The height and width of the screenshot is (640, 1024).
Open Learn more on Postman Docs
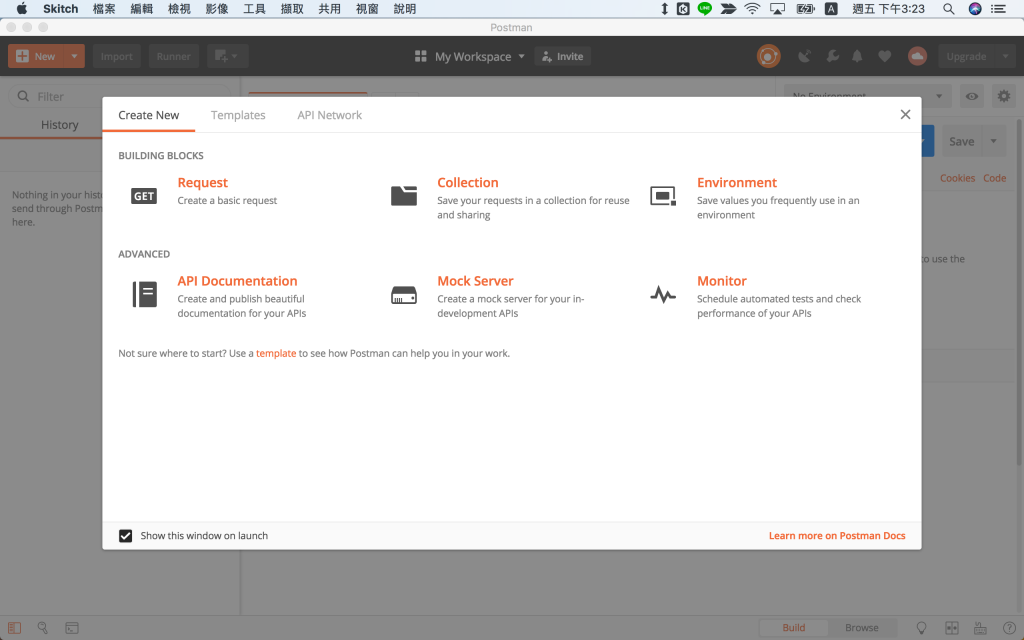pyautogui.click(x=837, y=536)
